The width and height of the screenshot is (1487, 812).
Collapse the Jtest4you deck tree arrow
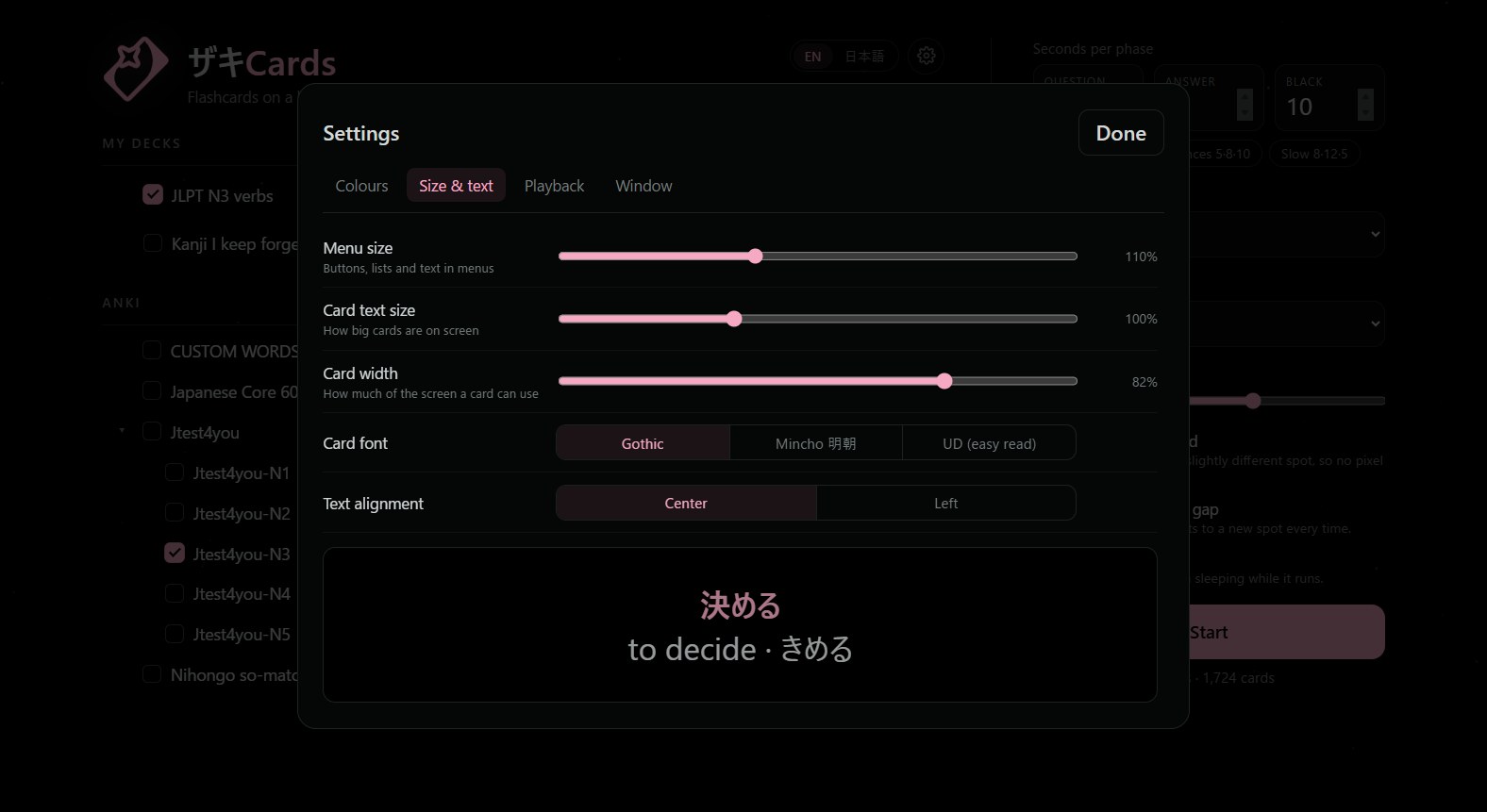click(122, 431)
